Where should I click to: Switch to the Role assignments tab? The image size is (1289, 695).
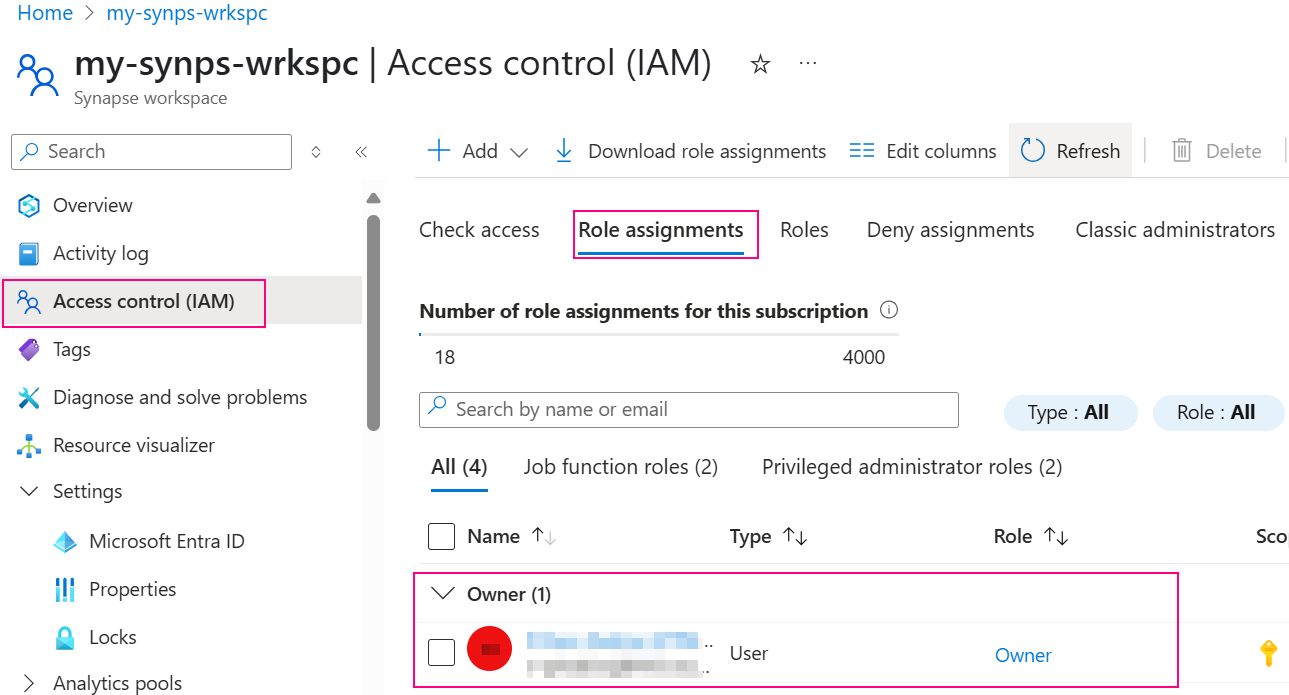[661, 230]
